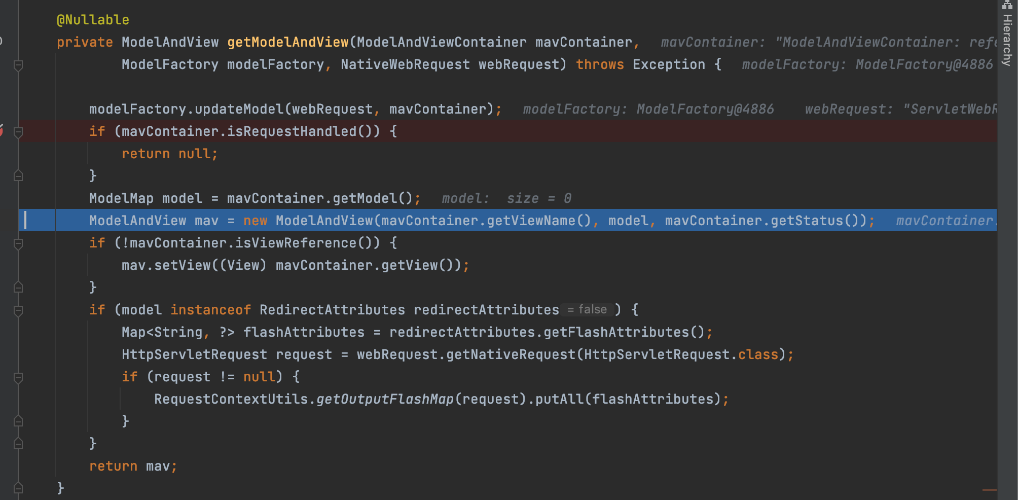The height and width of the screenshot is (500, 1018).
Task: Click fold end marker below return null
Action: point(18,176)
